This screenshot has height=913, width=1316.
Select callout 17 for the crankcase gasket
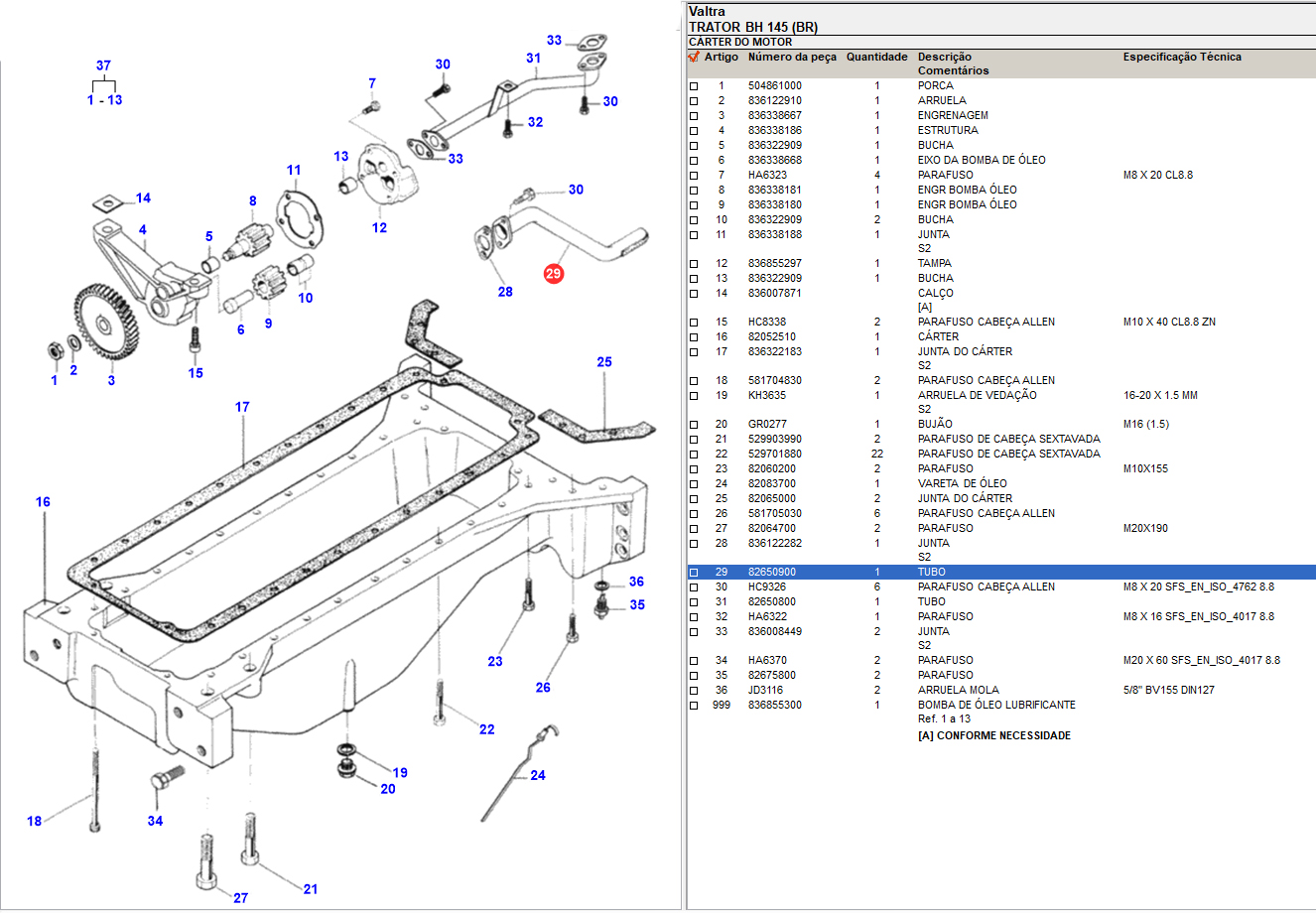(242, 407)
